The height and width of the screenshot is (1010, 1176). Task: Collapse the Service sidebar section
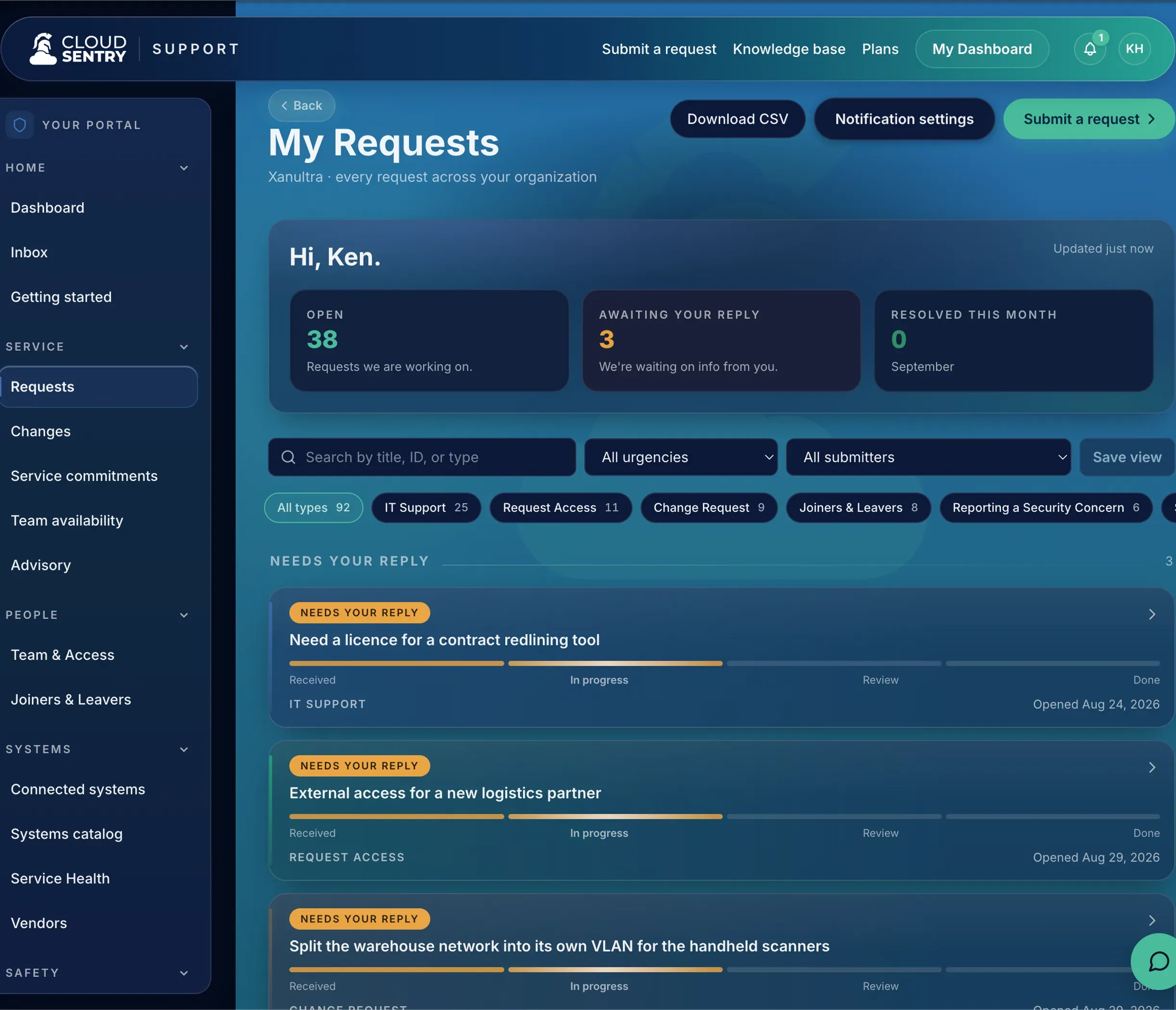184,347
